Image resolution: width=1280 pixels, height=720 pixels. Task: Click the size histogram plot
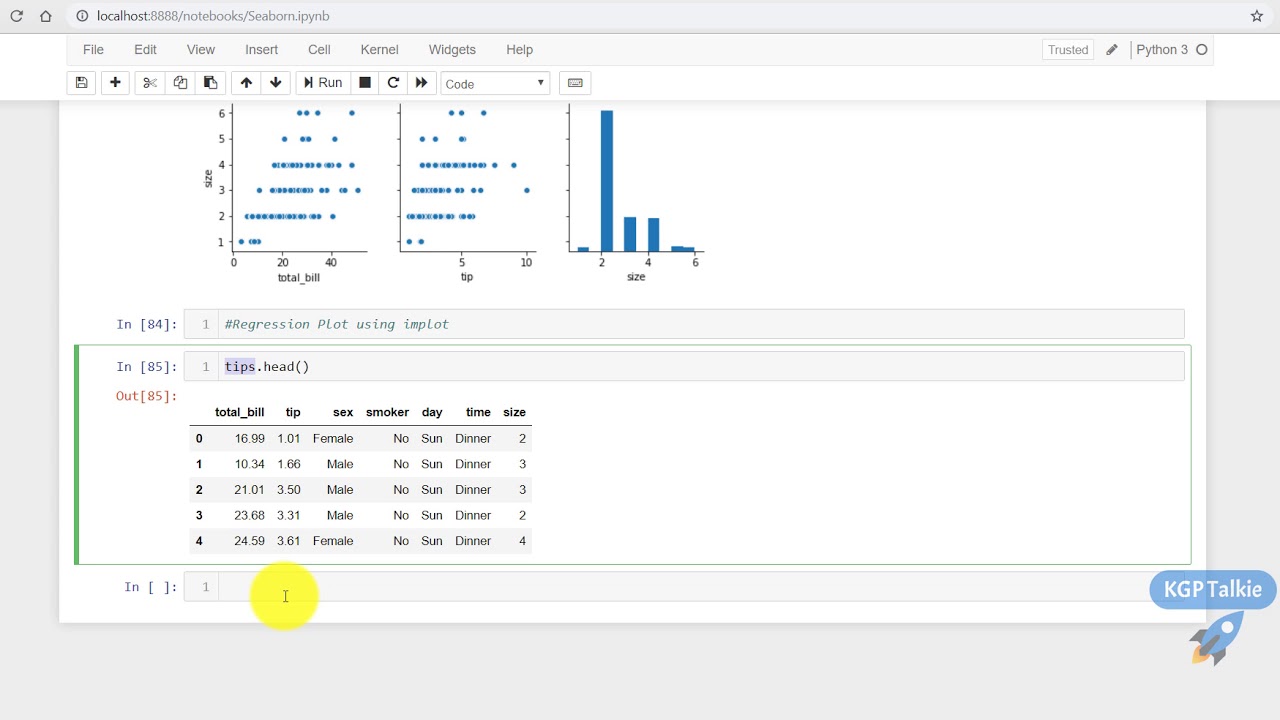click(636, 177)
